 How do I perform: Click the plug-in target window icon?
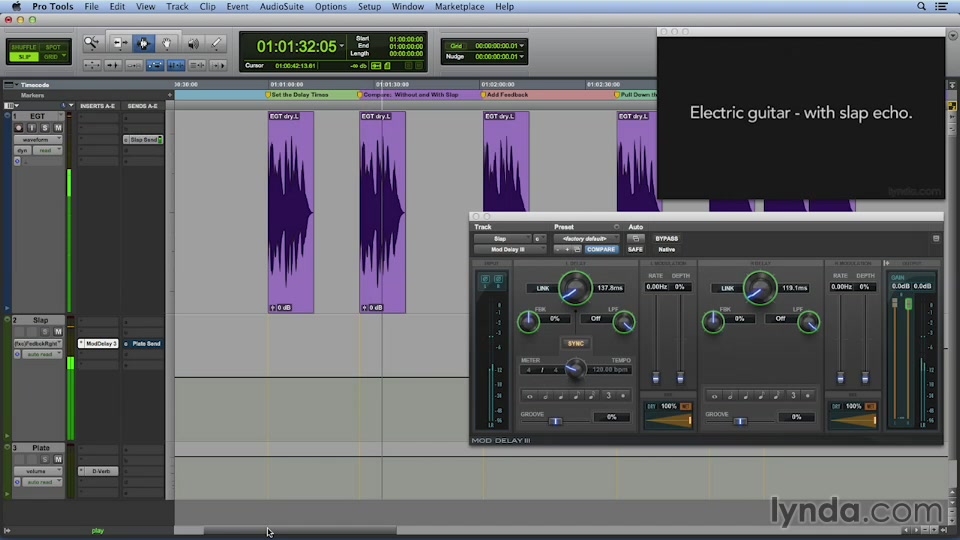tap(936, 239)
